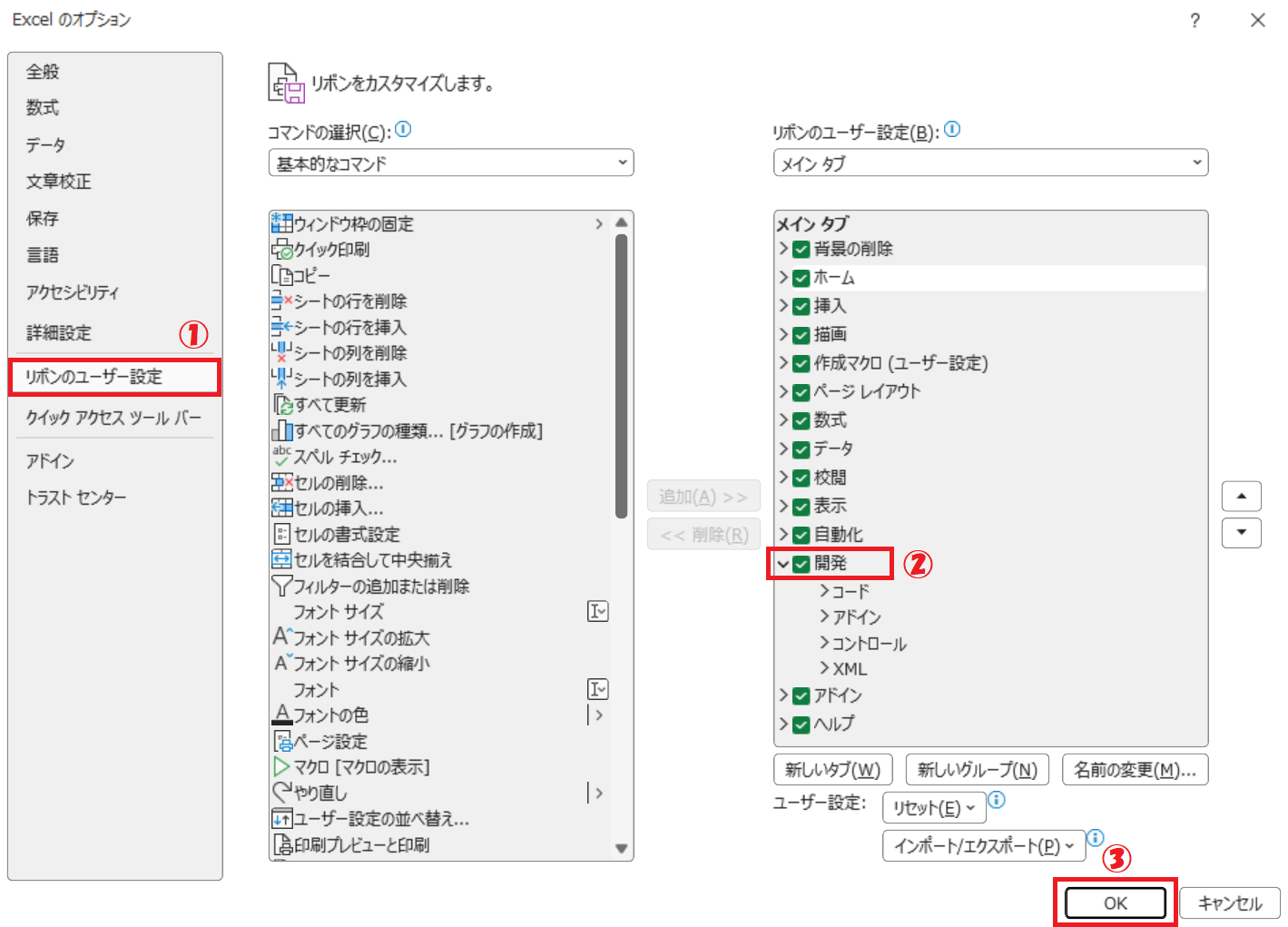
Task: Select the ユーザー設定の並べ替え icon
Action: point(282,818)
